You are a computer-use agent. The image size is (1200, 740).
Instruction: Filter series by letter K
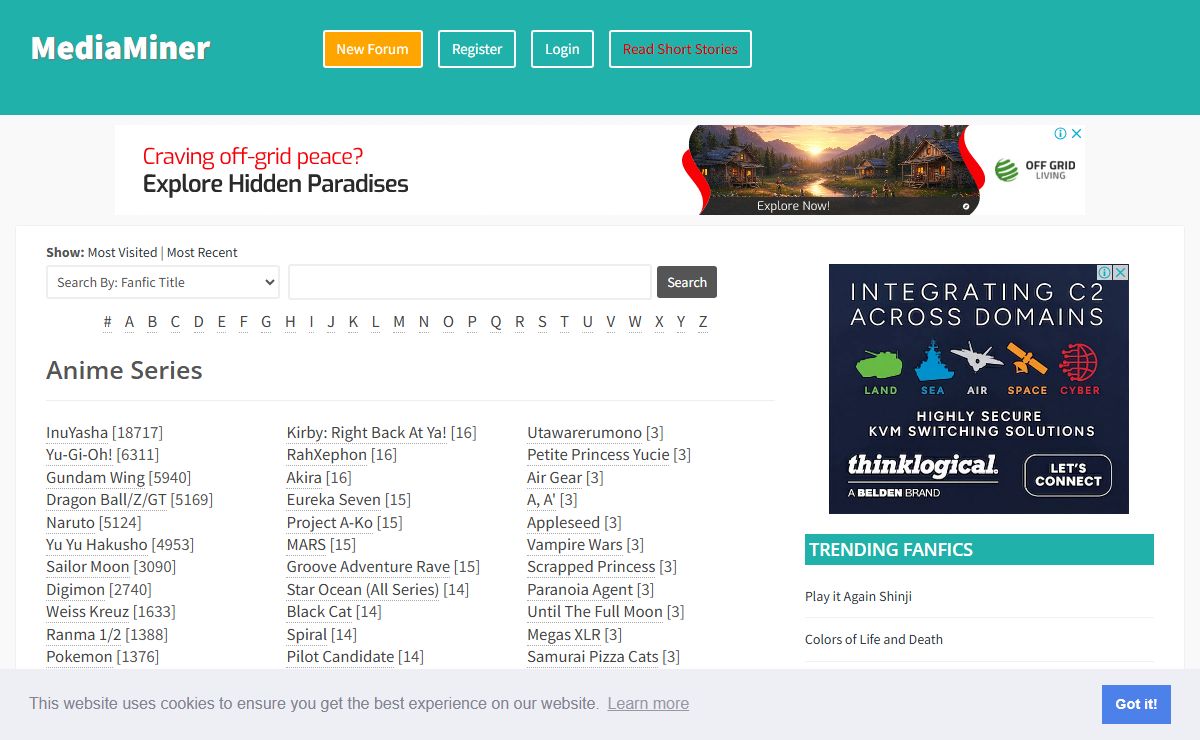[x=353, y=322]
